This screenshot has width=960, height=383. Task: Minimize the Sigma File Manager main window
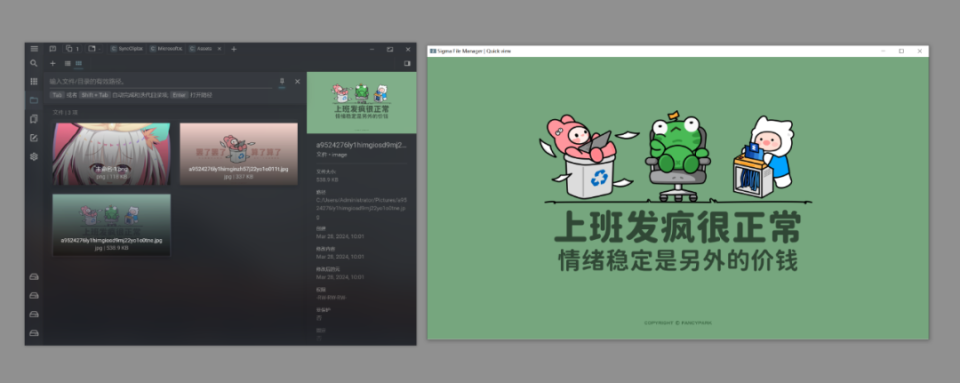click(372, 49)
